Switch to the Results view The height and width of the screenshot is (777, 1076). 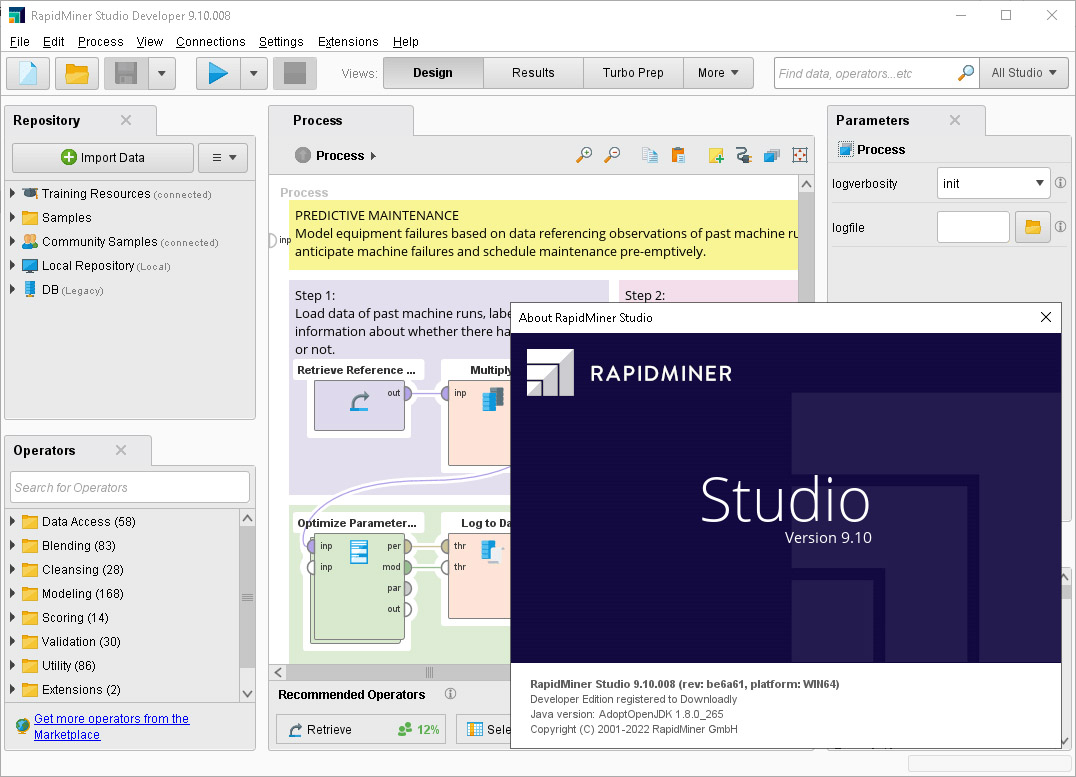point(532,73)
